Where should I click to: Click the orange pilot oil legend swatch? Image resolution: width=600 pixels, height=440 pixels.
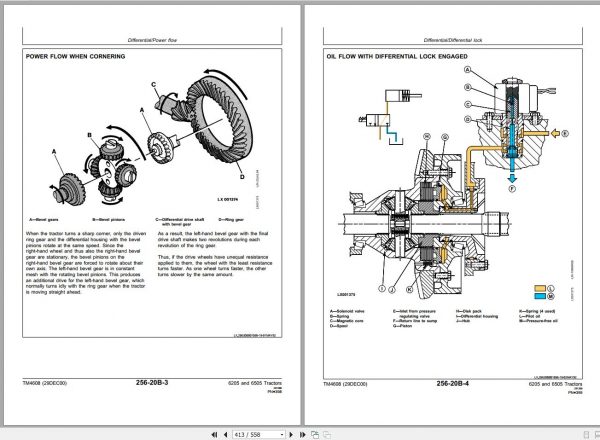tap(540, 288)
